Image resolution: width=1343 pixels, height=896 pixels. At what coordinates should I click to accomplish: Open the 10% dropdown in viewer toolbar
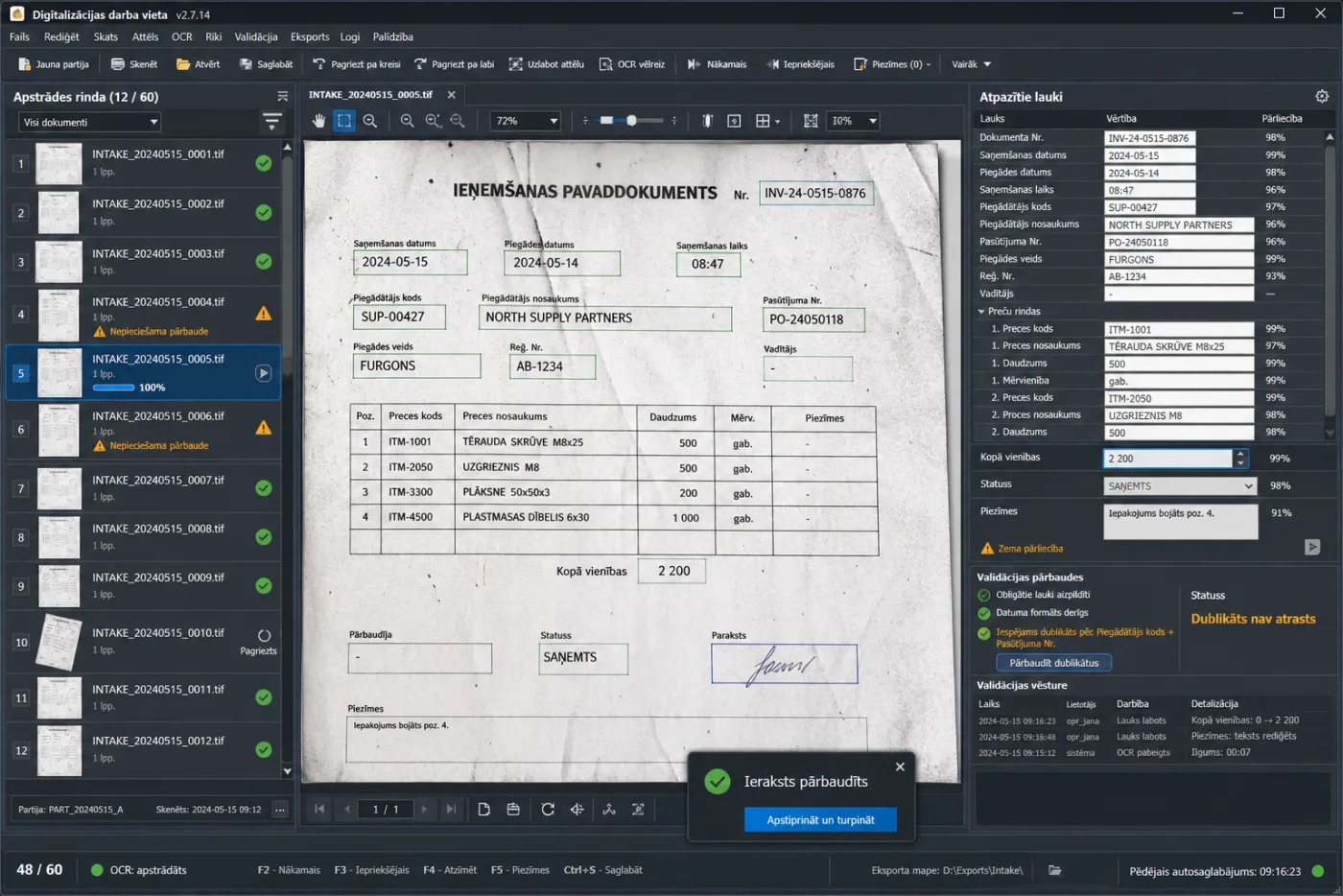tap(854, 121)
